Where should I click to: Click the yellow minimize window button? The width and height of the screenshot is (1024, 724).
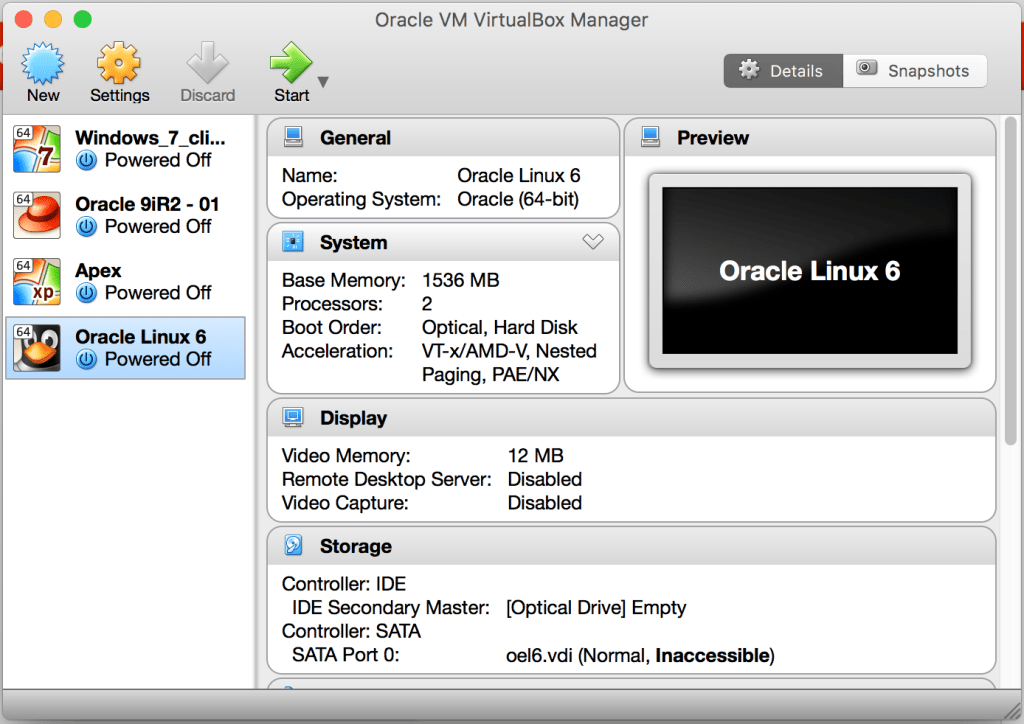click(53, 19)
